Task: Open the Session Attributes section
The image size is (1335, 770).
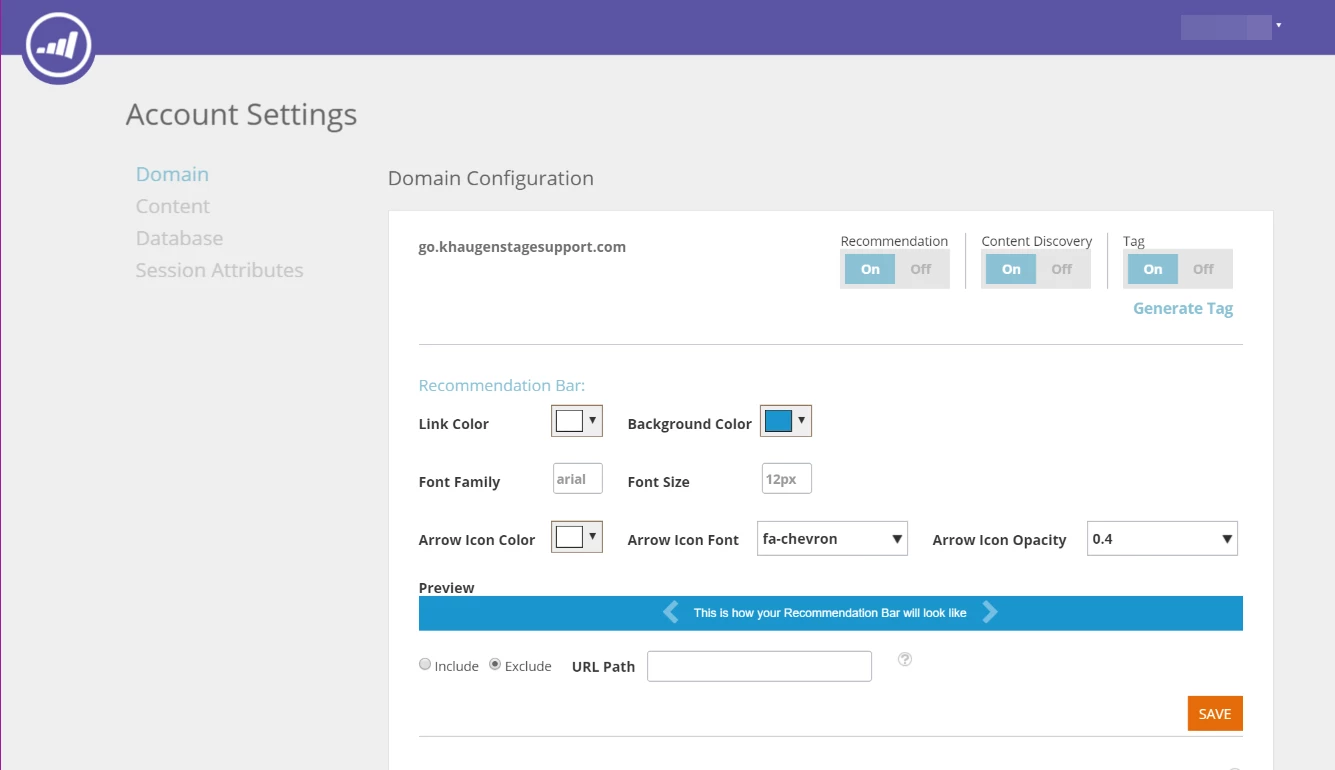Action: (220, 270)
